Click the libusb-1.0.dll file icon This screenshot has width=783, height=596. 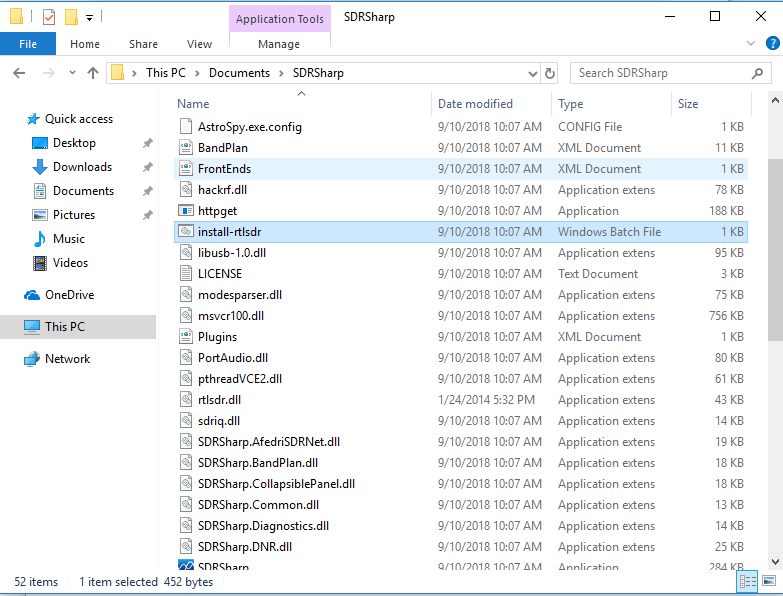point(186,253)
